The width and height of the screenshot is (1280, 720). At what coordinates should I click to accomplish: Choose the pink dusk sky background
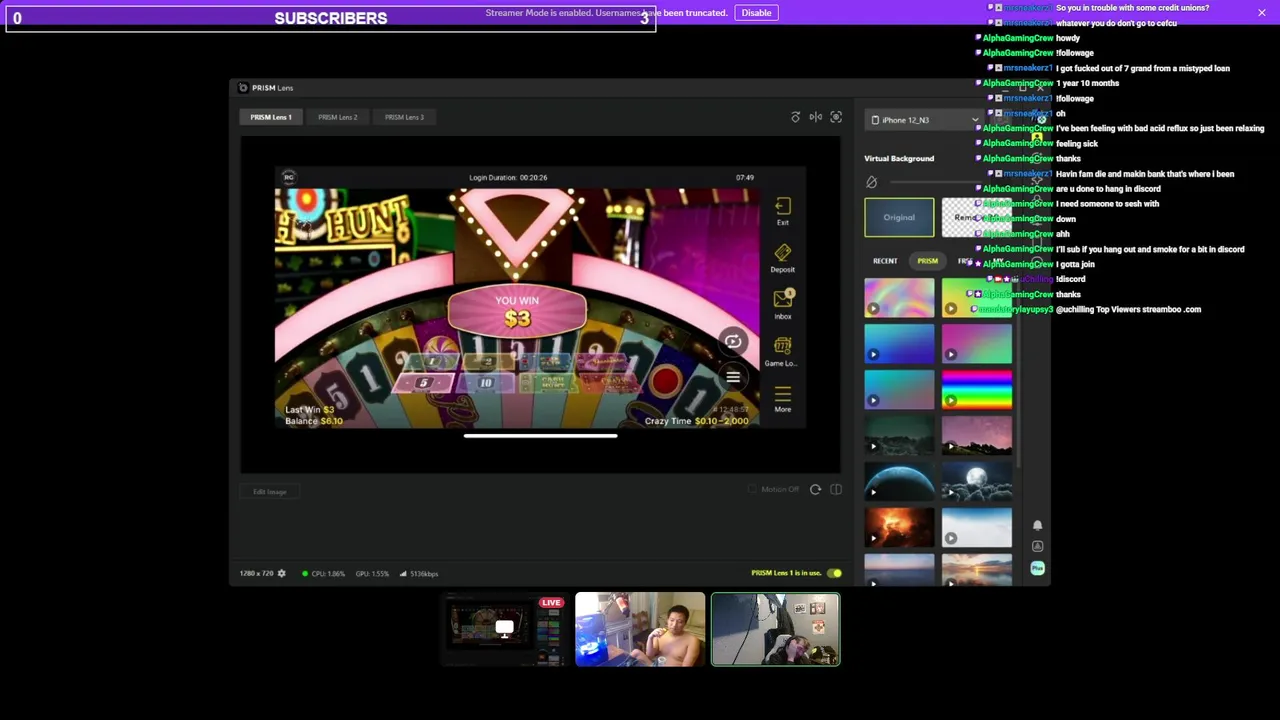click(x=976, y=435)
